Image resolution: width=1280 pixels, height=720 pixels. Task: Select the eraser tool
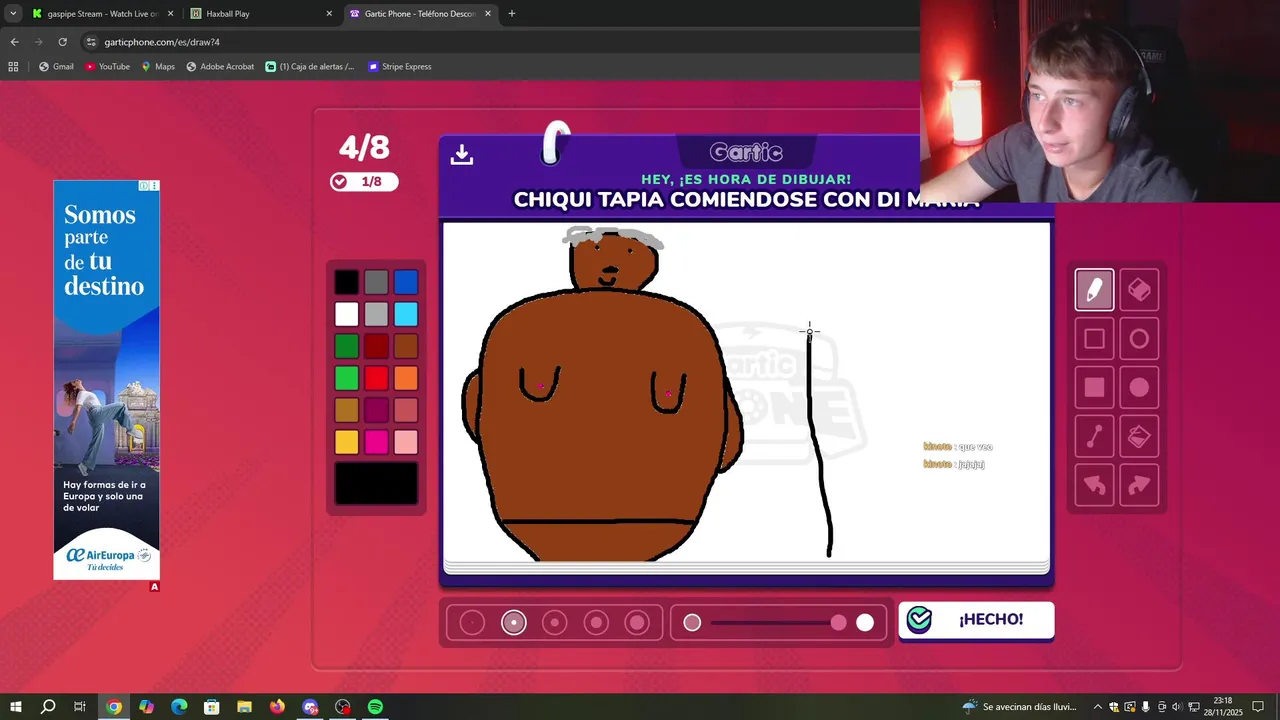pyautogui.click(x=1139, y=290)
